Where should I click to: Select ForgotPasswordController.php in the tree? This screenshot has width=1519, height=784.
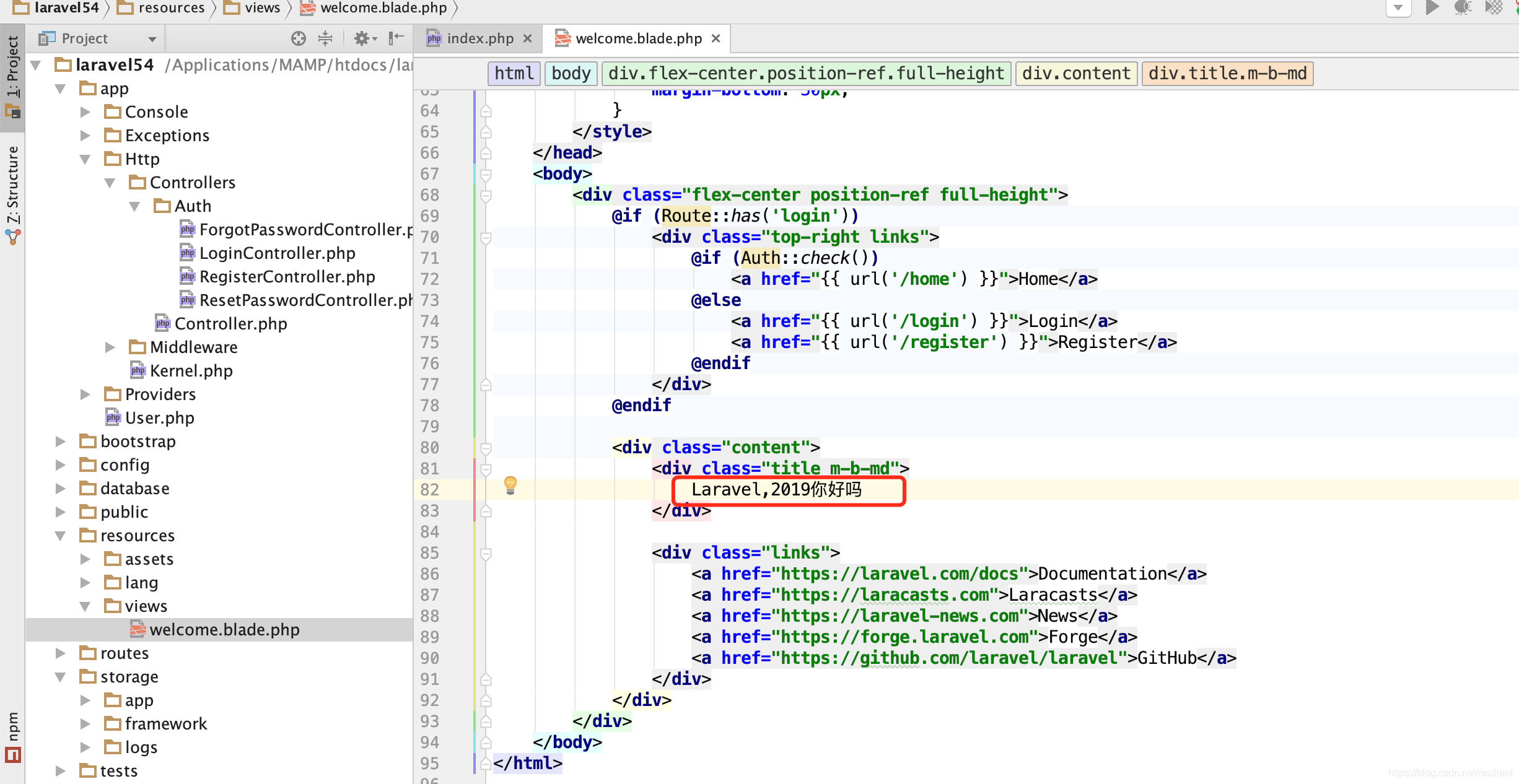tap(296, 230)
